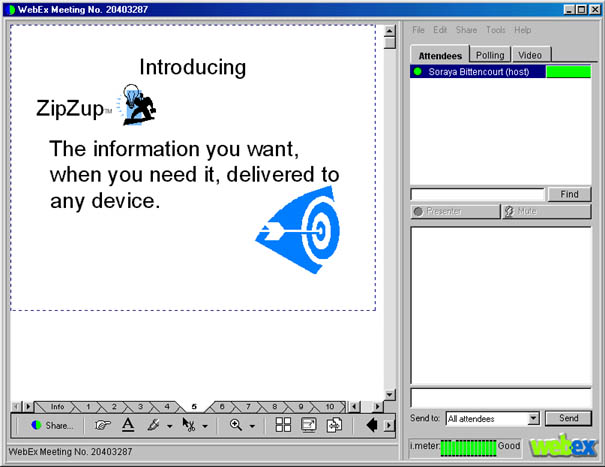This screenshot has height=467, width=605.
Task: Open the Send to attendees dropdown
Action: [533, 418]
